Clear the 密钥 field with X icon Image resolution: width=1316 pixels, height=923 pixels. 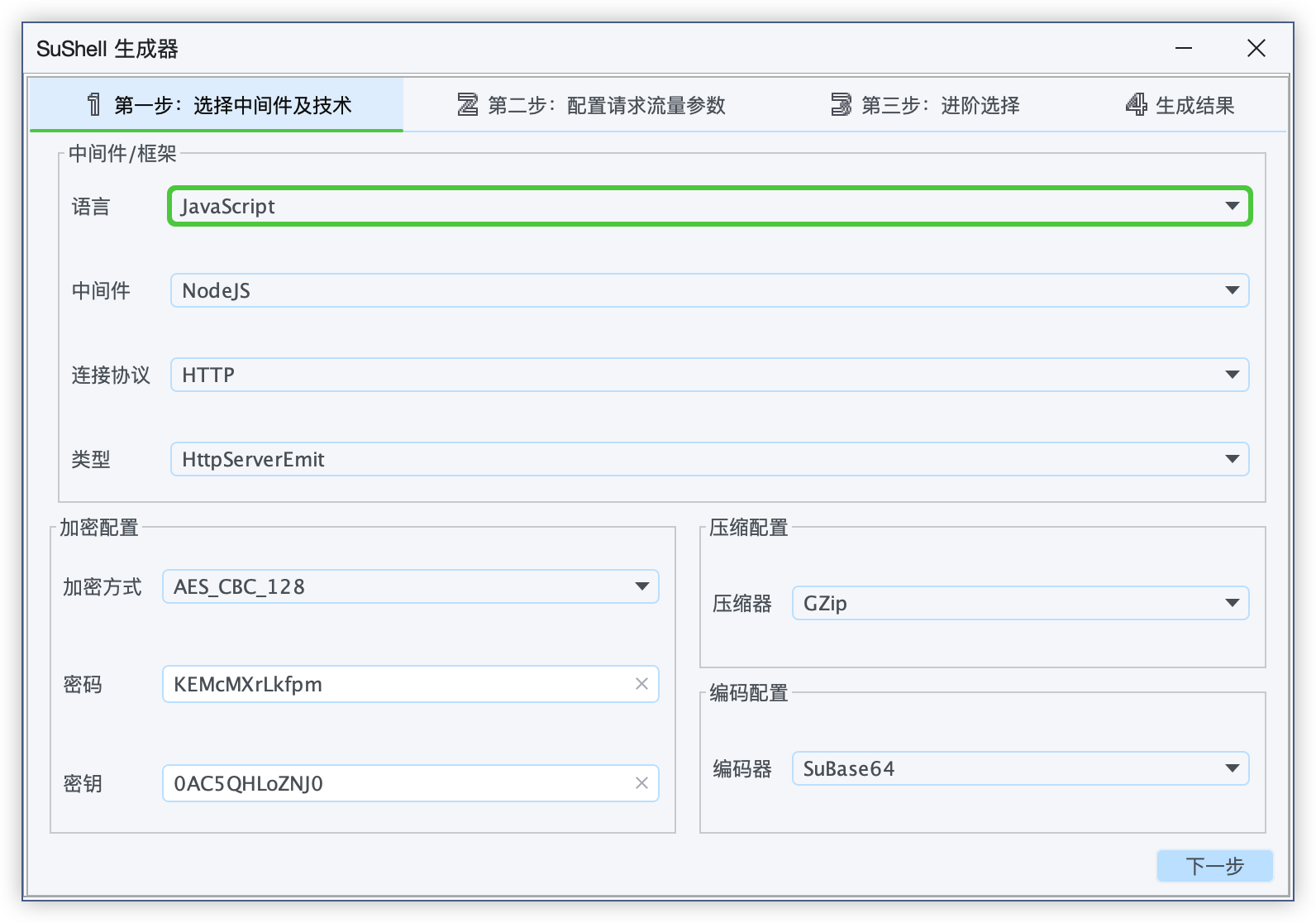[x=641, y=783]
